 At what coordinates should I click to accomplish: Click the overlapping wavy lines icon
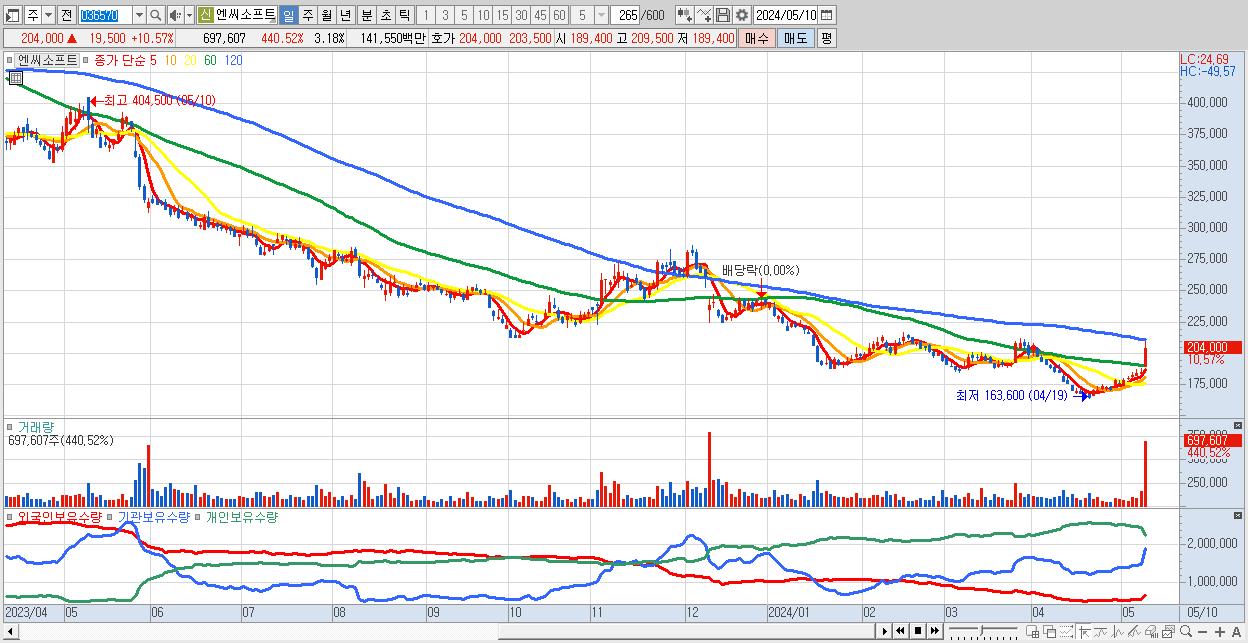click(1101, 632)
